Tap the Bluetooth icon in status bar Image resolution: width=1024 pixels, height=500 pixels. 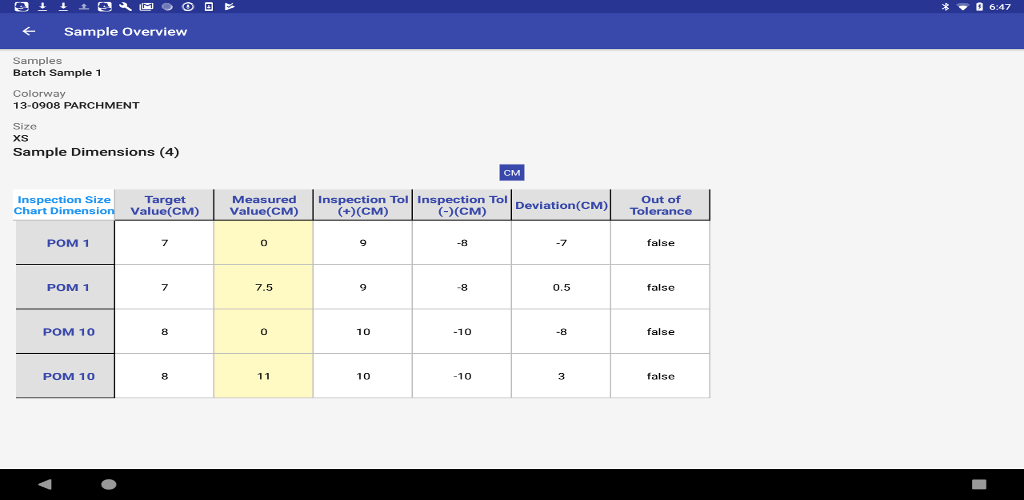[x=944, y=7]
